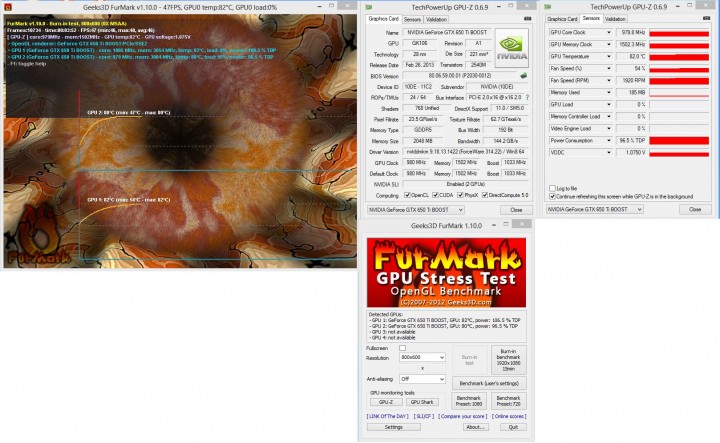Open the Video Engine Load sensor dropdown
This screenshot has width=720, height=443.
[608, 129]
